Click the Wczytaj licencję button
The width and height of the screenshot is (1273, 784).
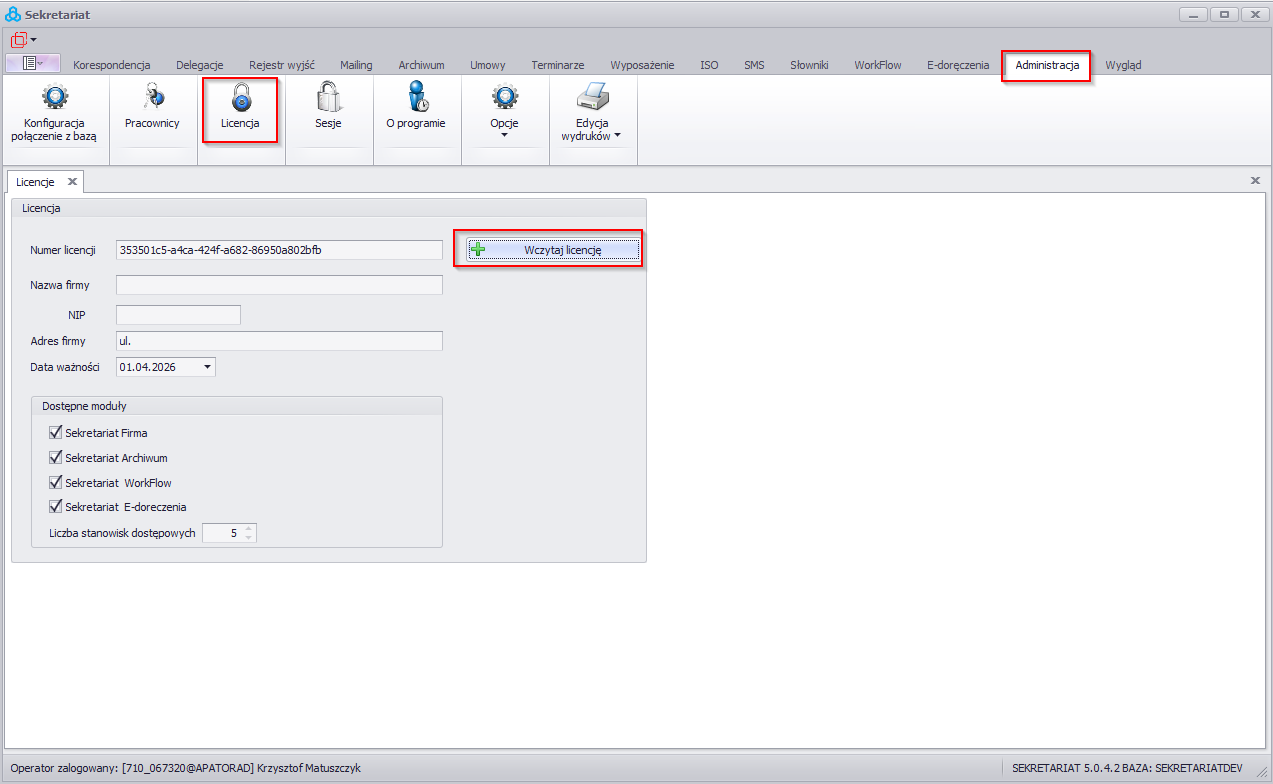coord(552,250)
